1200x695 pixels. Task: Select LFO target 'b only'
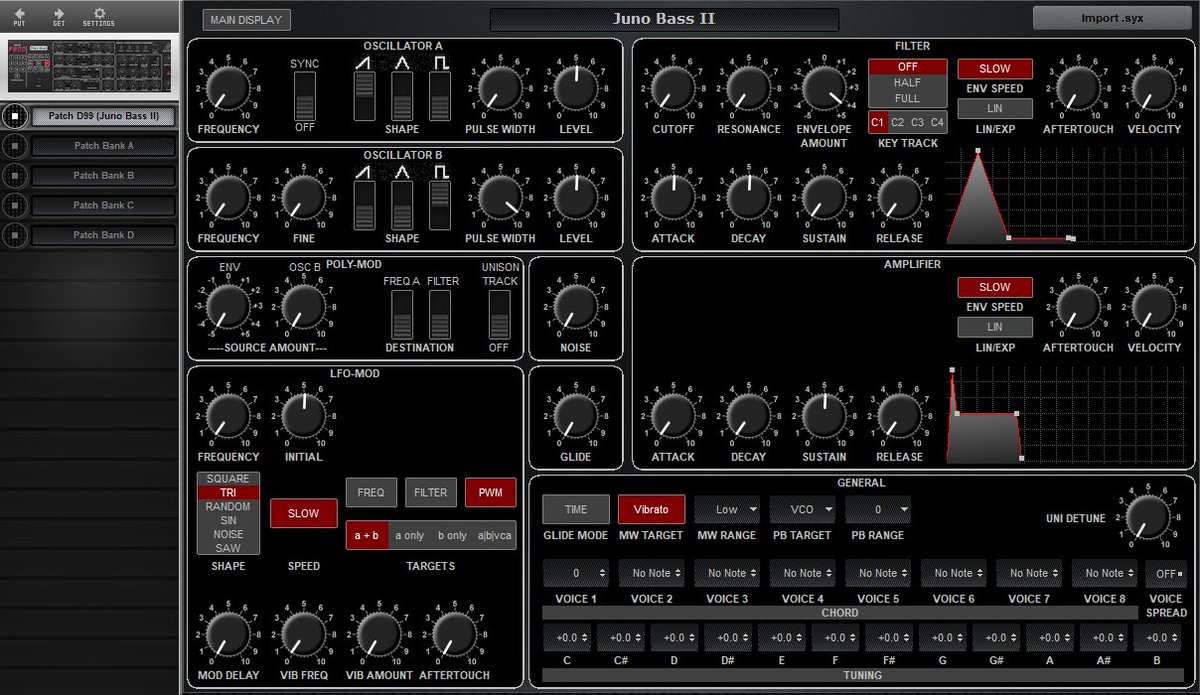(453, 535)
